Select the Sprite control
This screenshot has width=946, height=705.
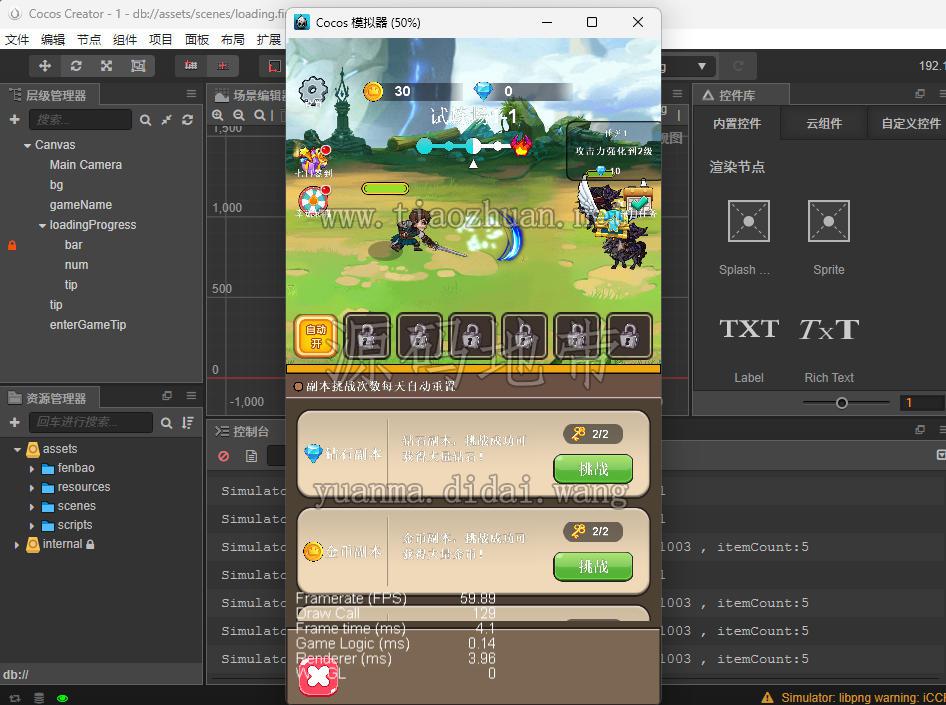828,221
